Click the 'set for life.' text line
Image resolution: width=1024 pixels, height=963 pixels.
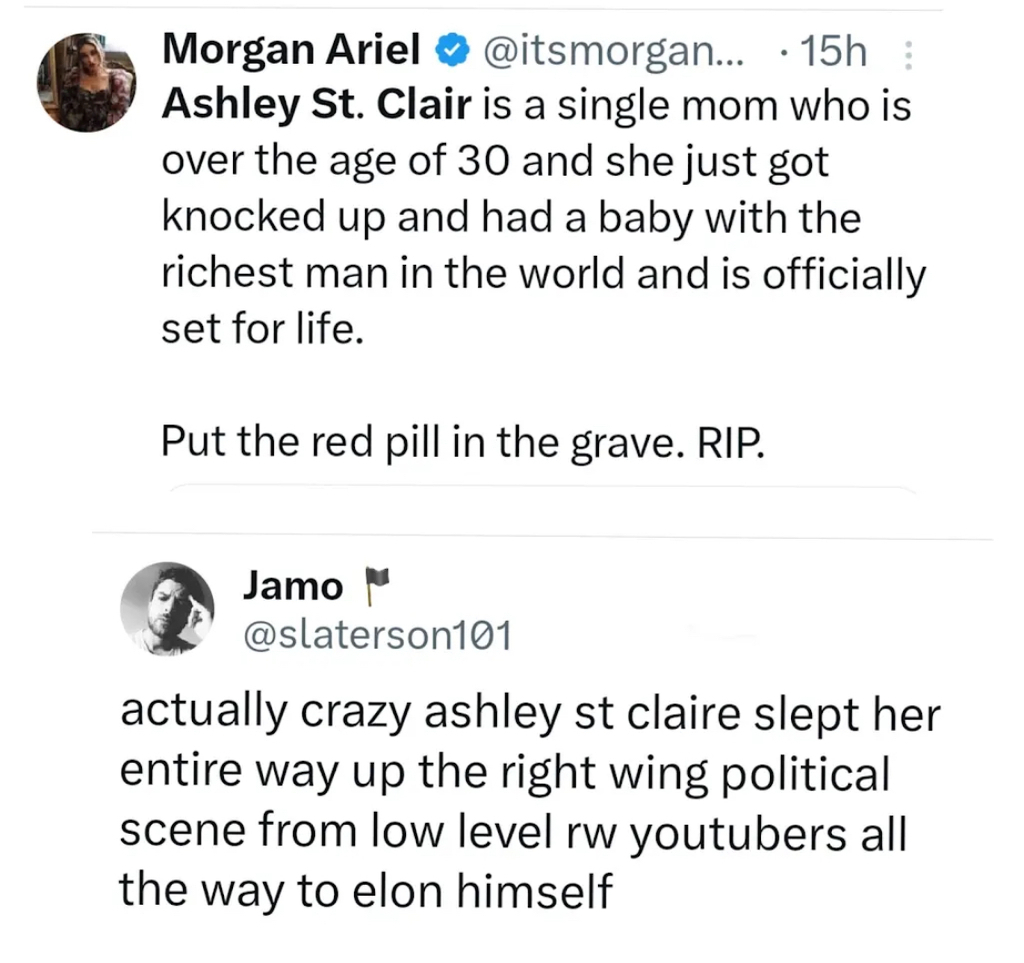point(259,331)
